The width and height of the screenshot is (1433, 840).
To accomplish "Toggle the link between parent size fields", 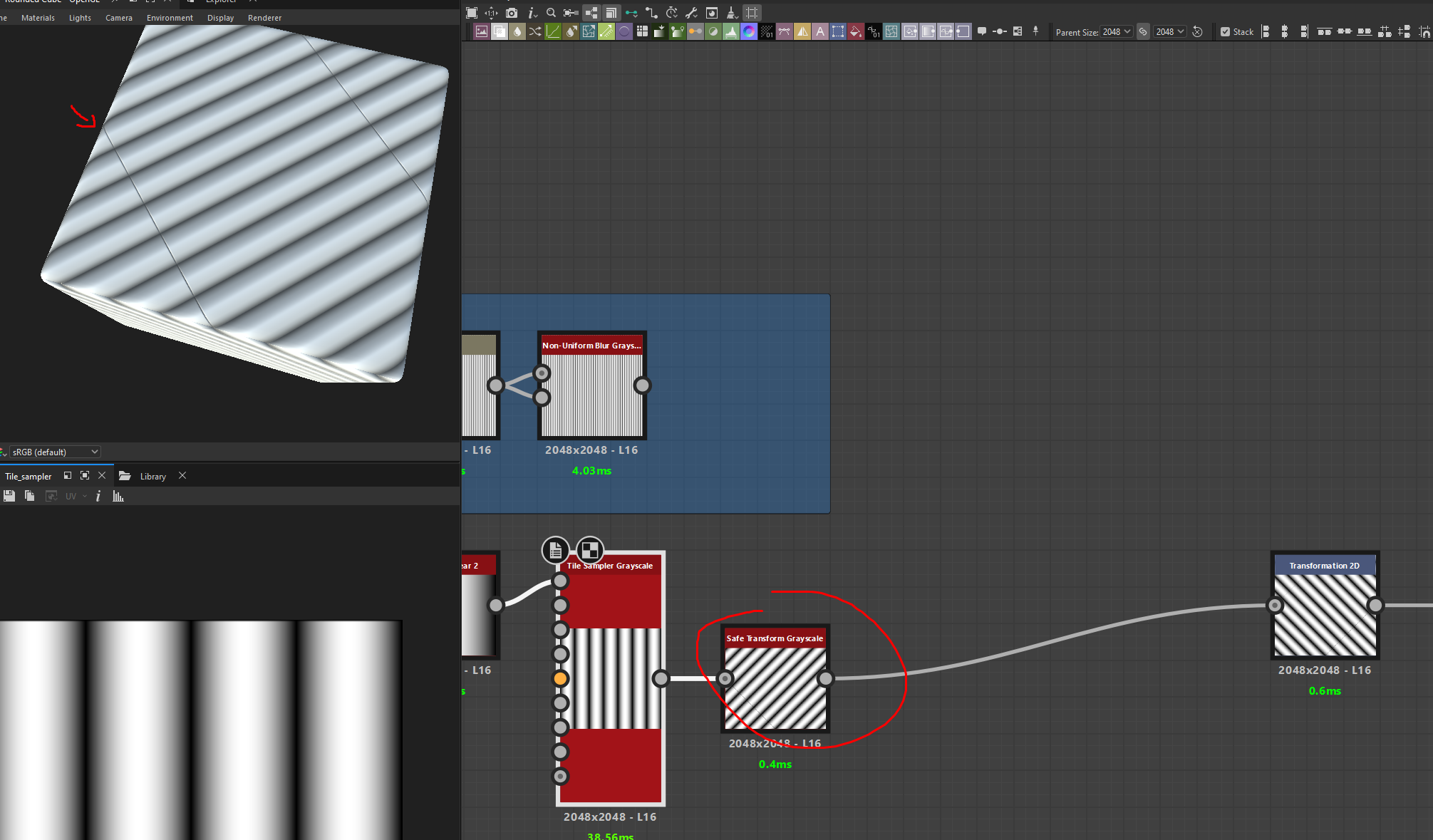I will (x=1143, y=31).
